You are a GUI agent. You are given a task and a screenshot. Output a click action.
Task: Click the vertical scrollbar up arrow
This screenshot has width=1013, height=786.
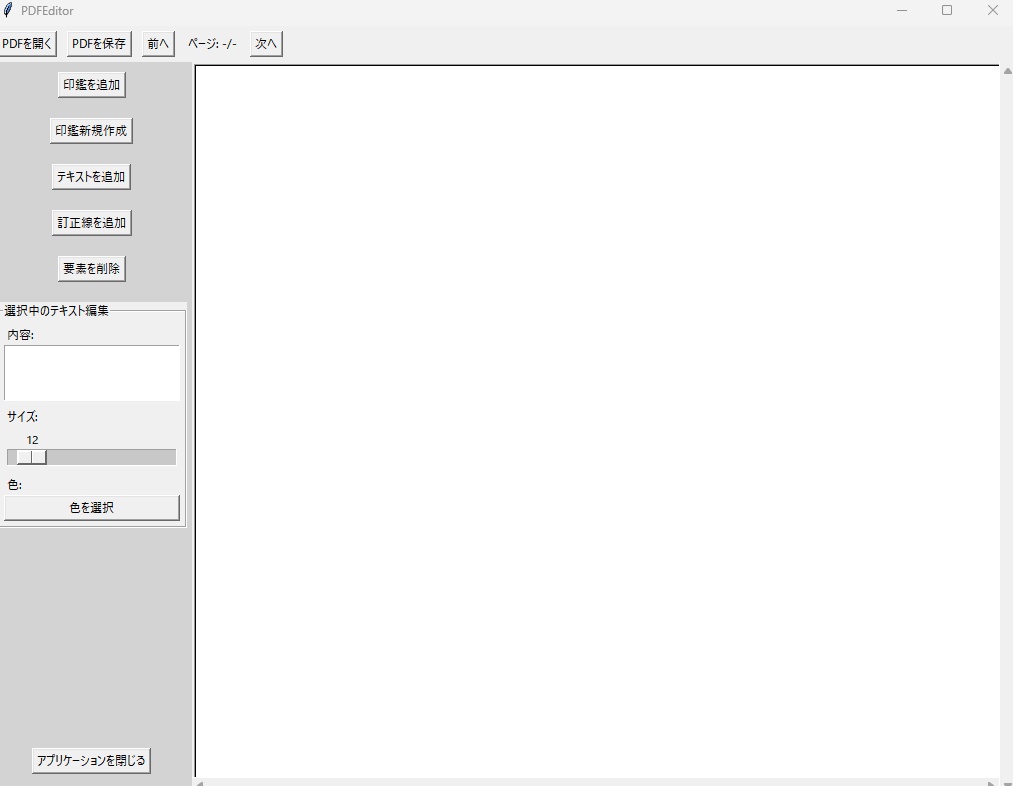pyautogui.click(x=1007, y=71)
